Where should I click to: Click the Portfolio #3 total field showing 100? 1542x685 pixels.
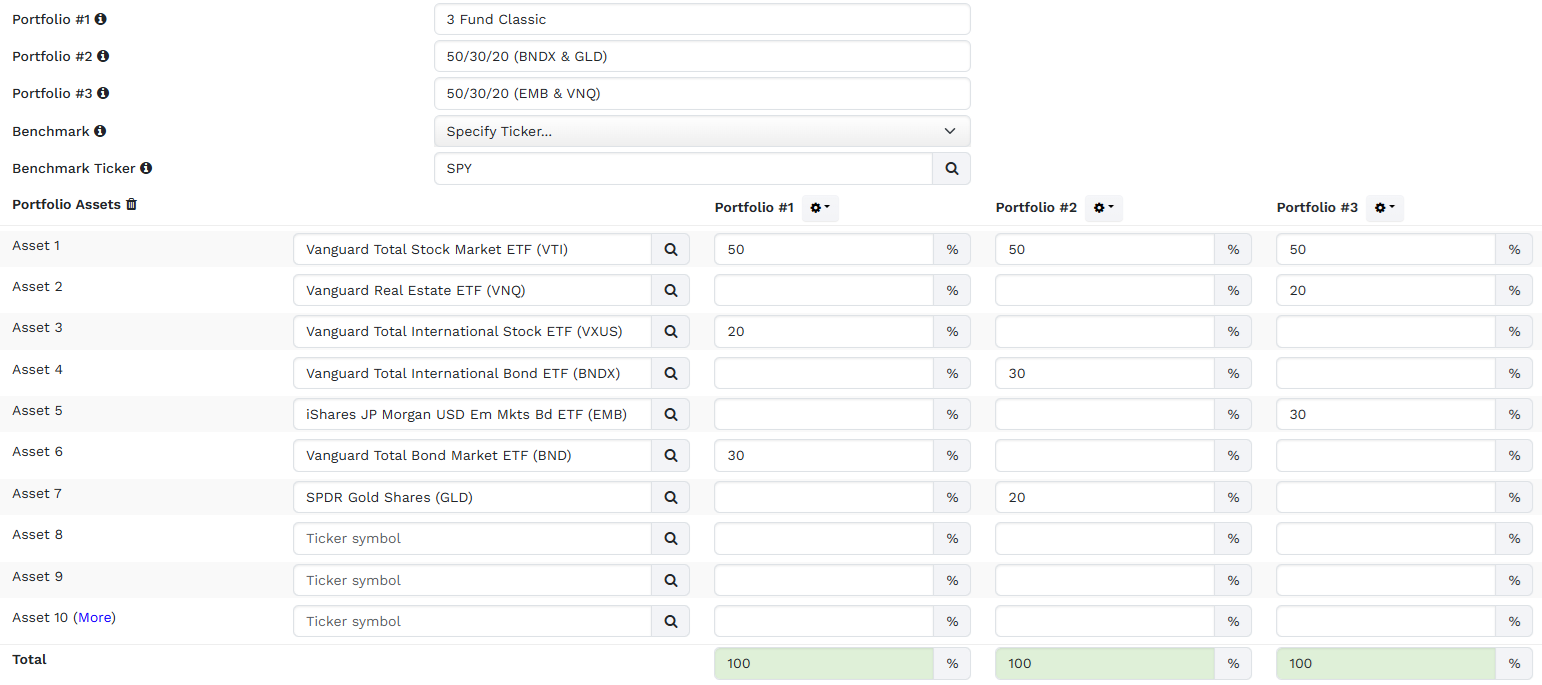[x=1386, y=663]
